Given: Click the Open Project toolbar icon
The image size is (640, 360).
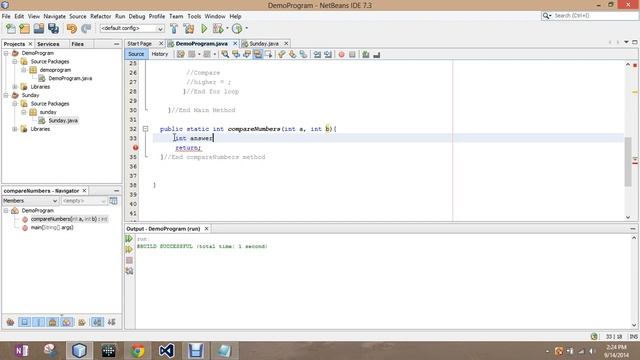Looking at the screenshot, I should coord(39,29).
